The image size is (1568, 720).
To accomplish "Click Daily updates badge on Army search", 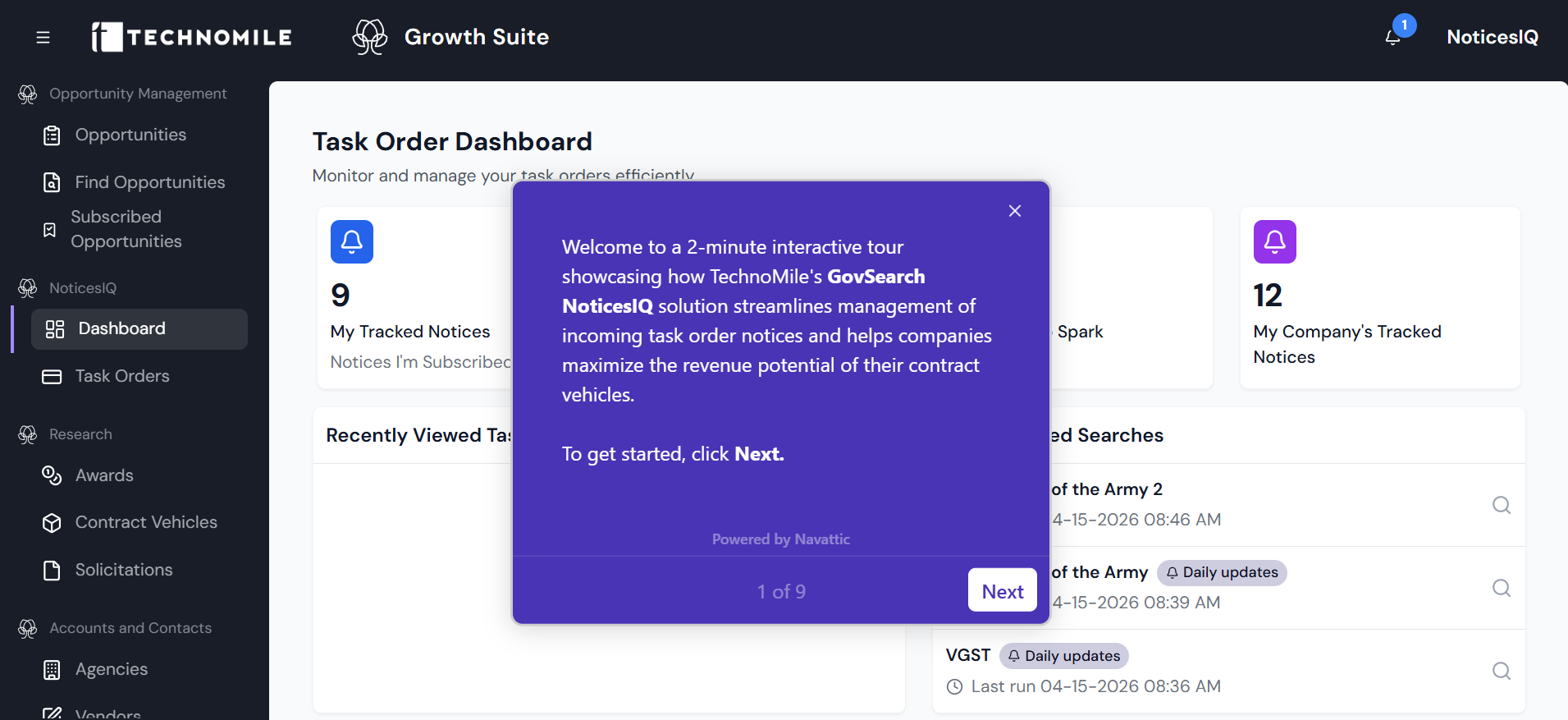I will coord(1222,572).
